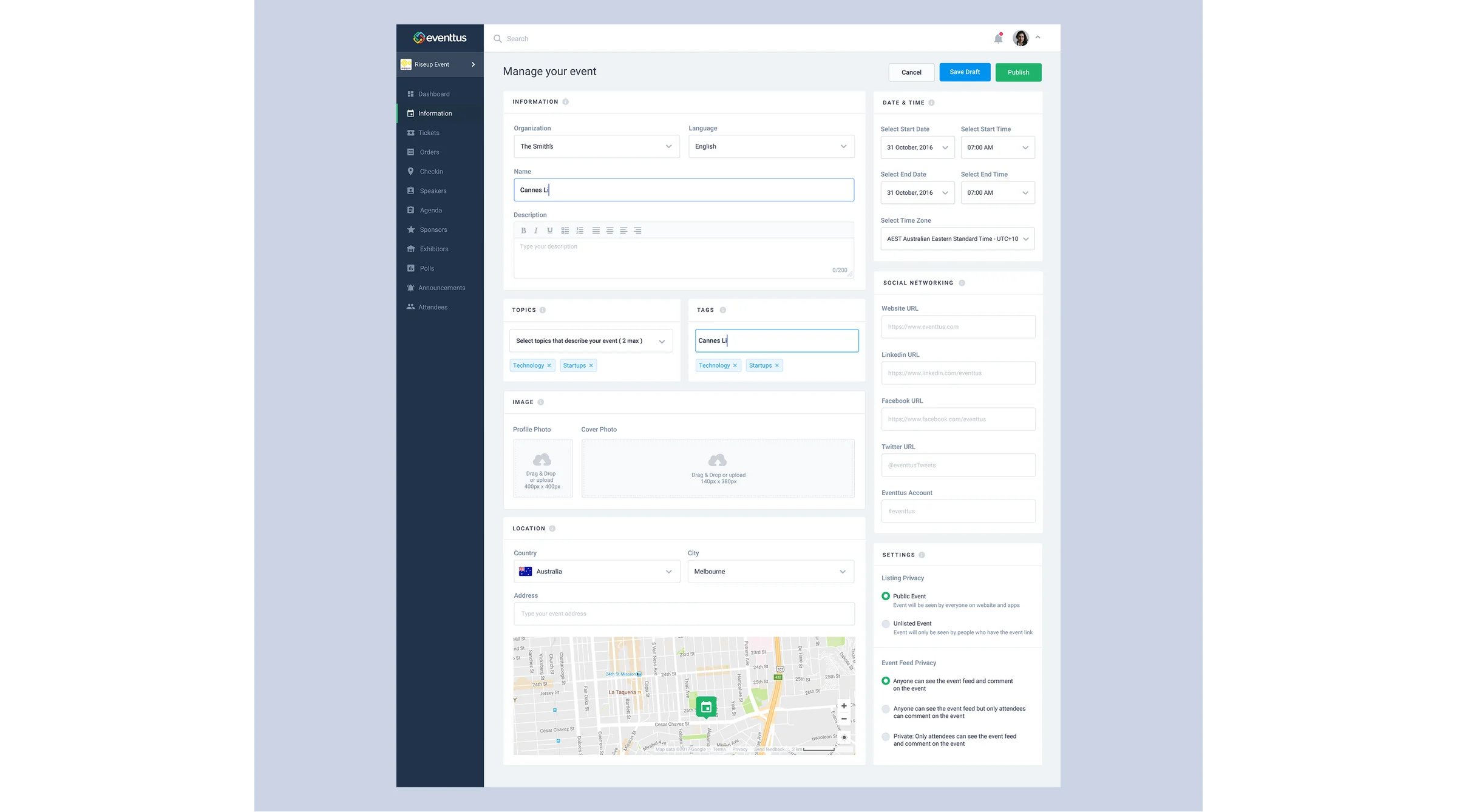Zoom in on the map
Screen dimensions: 1457x812
click(844, 706)
